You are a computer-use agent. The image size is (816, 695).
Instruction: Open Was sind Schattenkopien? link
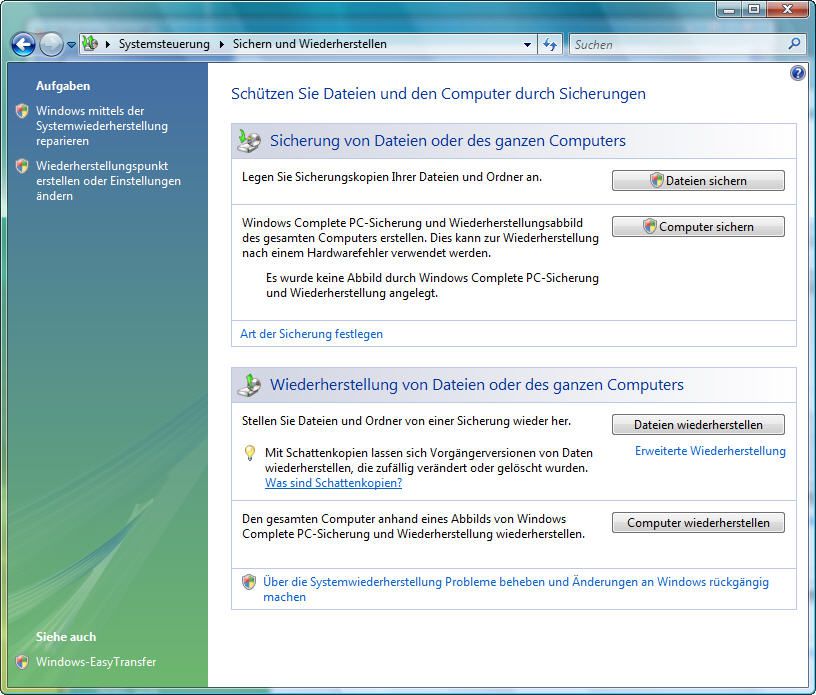pyautogui.click(x=334, y=483)
